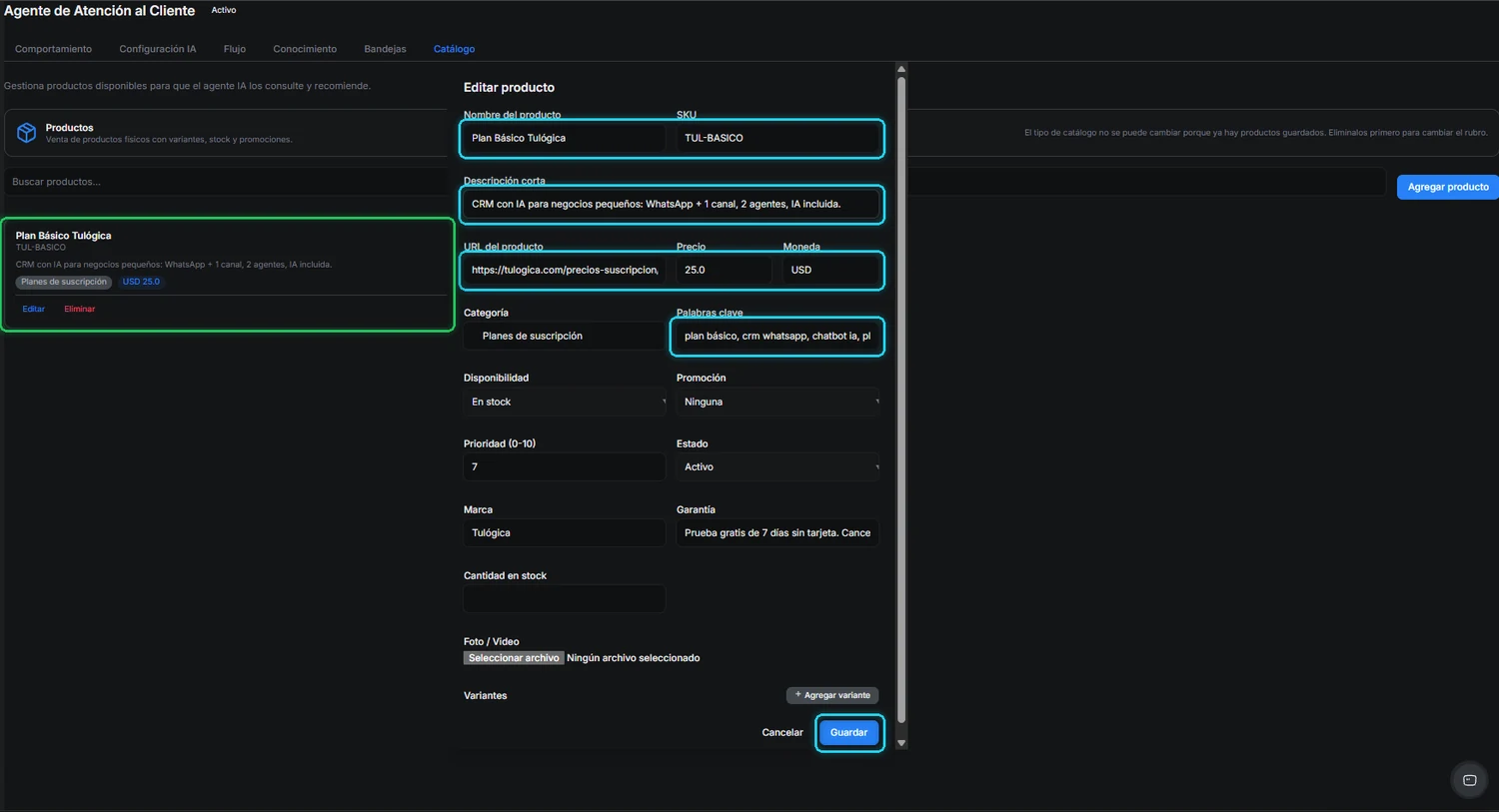Click the modal scrollbar up arrow
This screenshot has height=812, width=1499.
pyautogui.click(x=901, y=70)
